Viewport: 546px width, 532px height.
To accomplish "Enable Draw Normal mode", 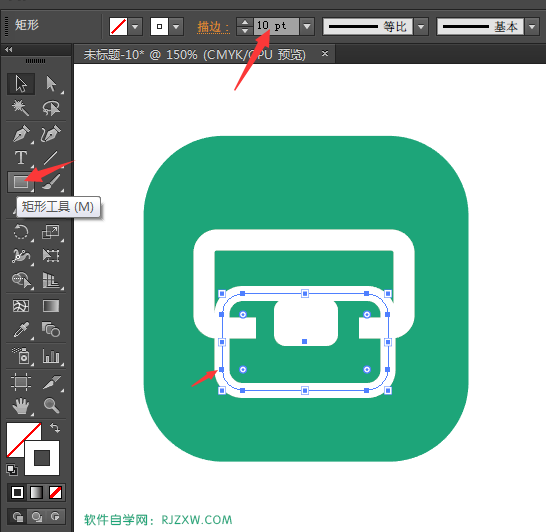I will [x=18, y=516].
